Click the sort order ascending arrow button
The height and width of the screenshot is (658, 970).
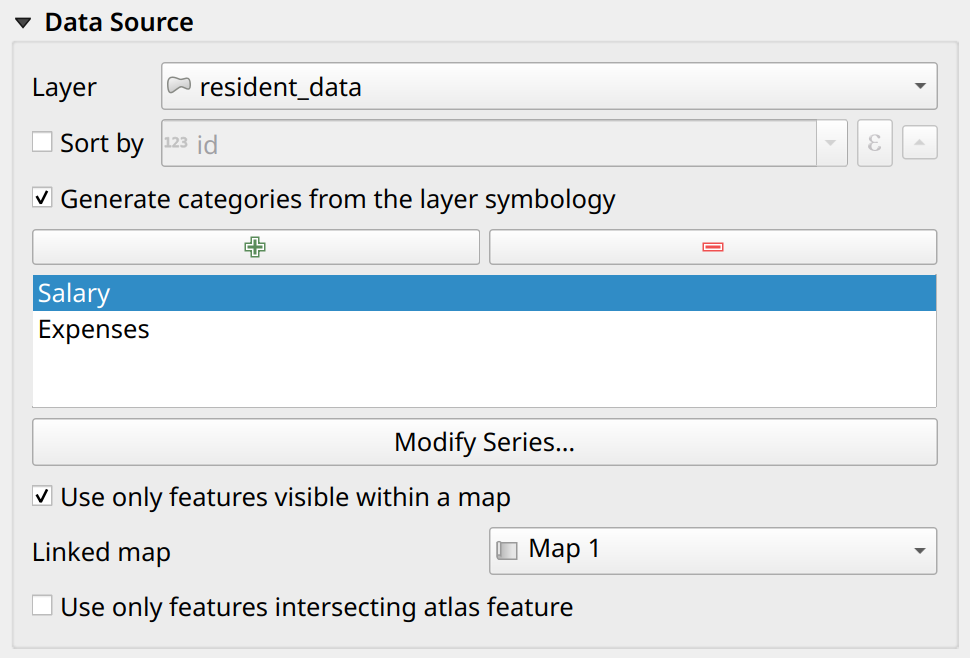coord(919,143)
